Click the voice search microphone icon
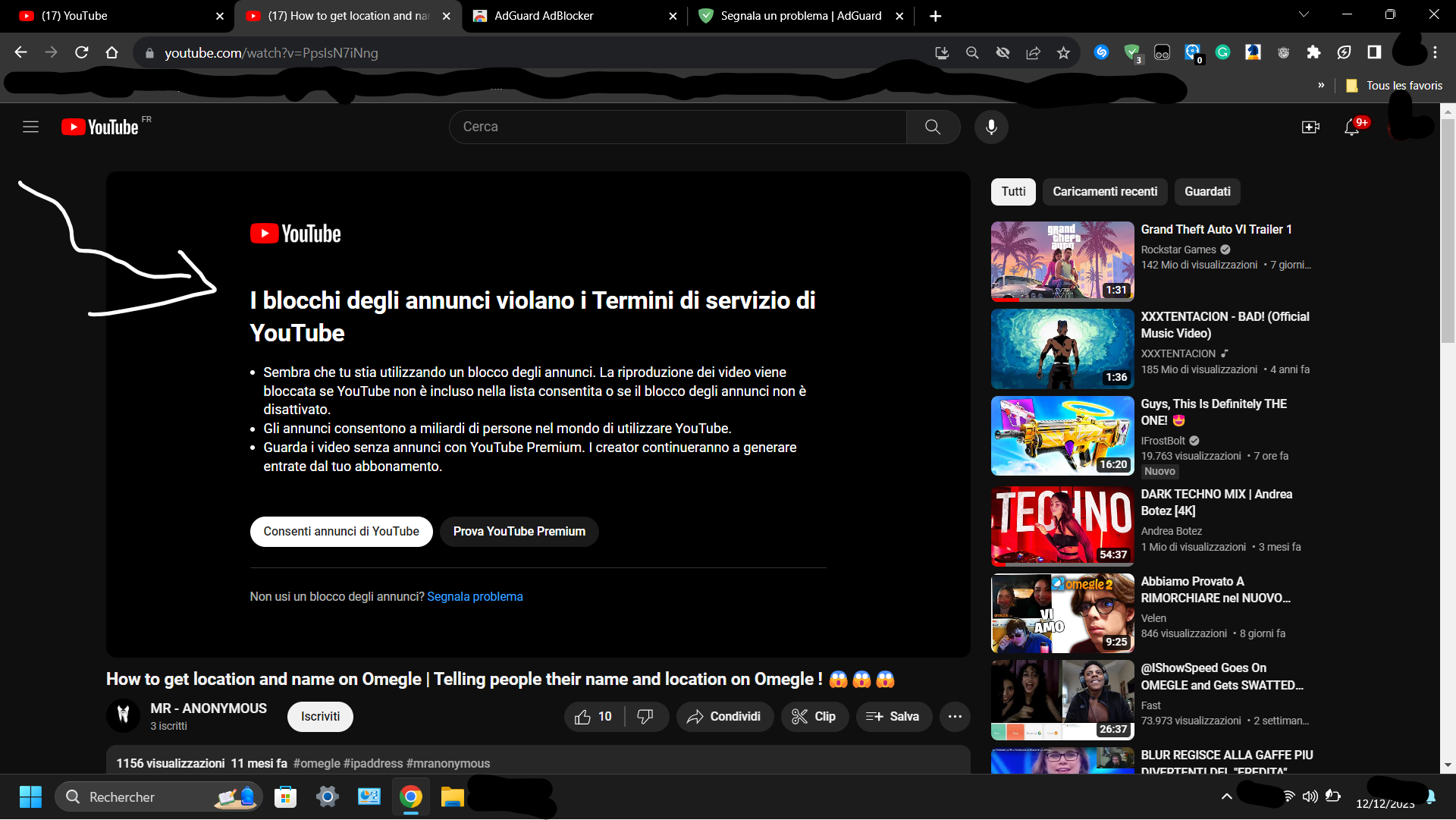The height and width of the screenshot is (820, 1456). (991, 127)
